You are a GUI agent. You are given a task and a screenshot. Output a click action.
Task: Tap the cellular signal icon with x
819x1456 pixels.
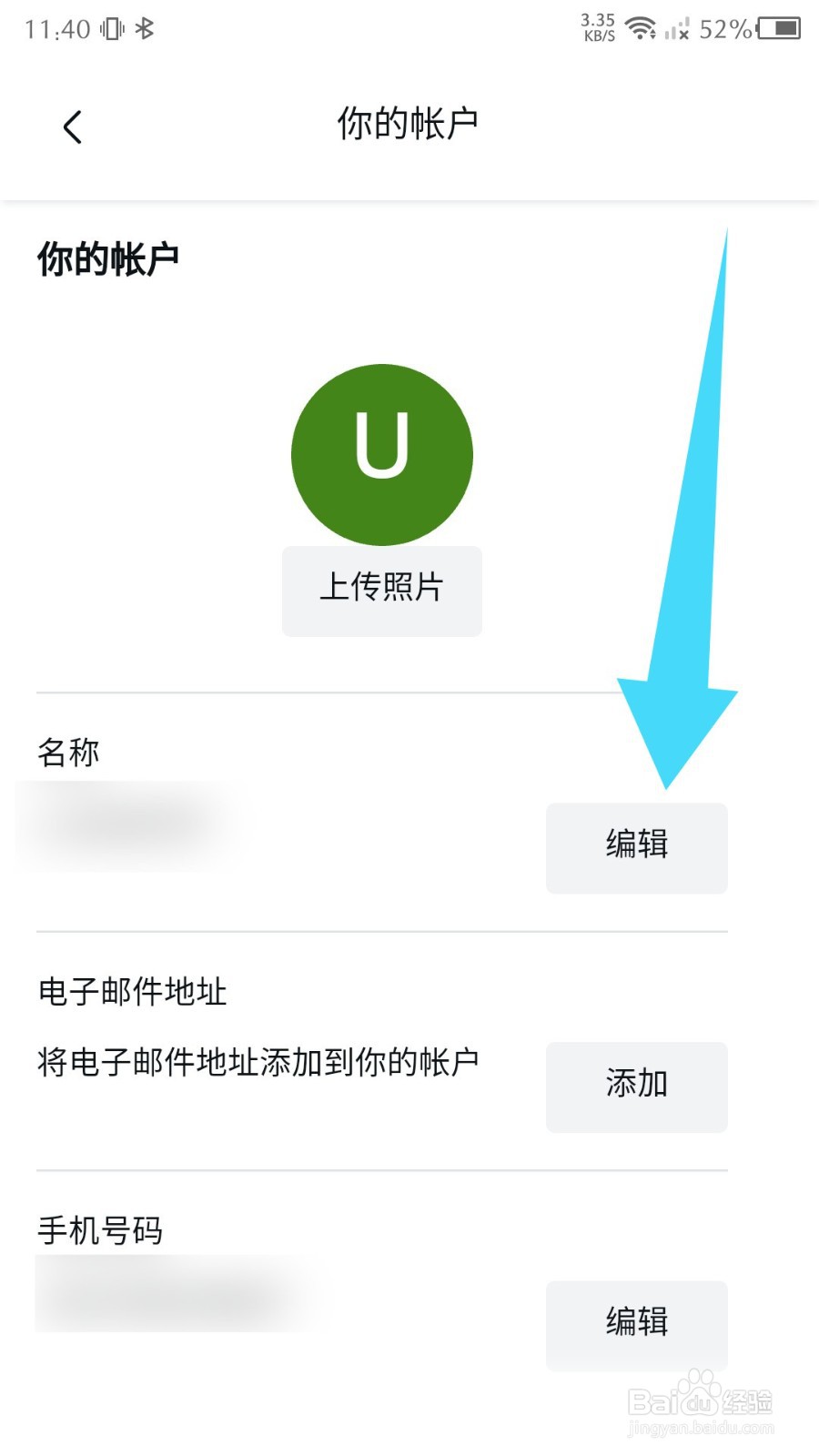[x=676, y=29]
